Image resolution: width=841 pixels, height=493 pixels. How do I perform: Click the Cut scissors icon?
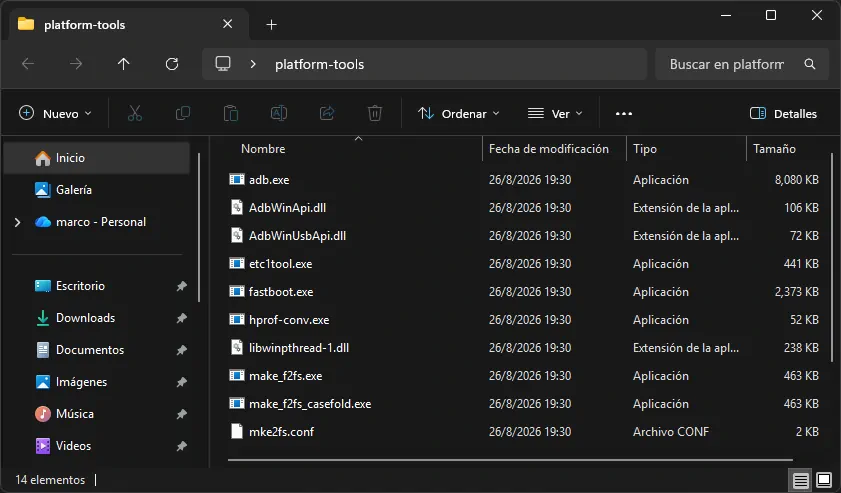coord(135,113)
